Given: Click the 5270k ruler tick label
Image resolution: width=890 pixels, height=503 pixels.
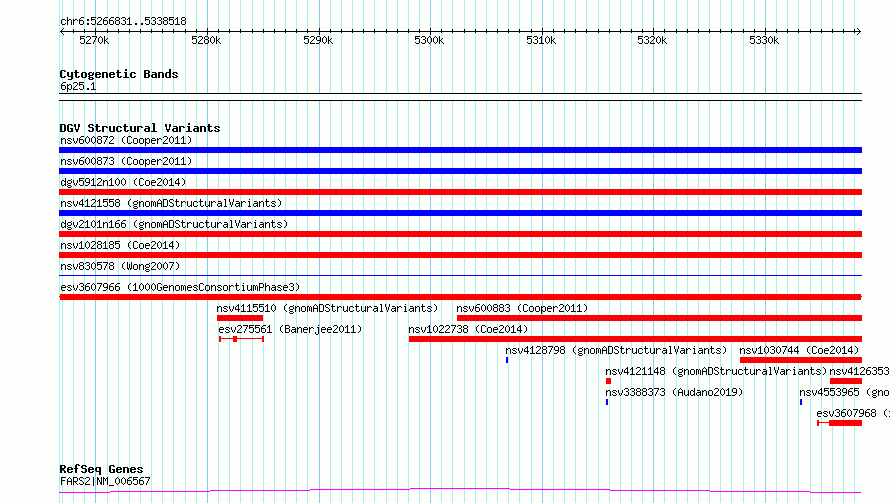Looking at the screenshot, I should pyautogui.click(x=94, y=40).
